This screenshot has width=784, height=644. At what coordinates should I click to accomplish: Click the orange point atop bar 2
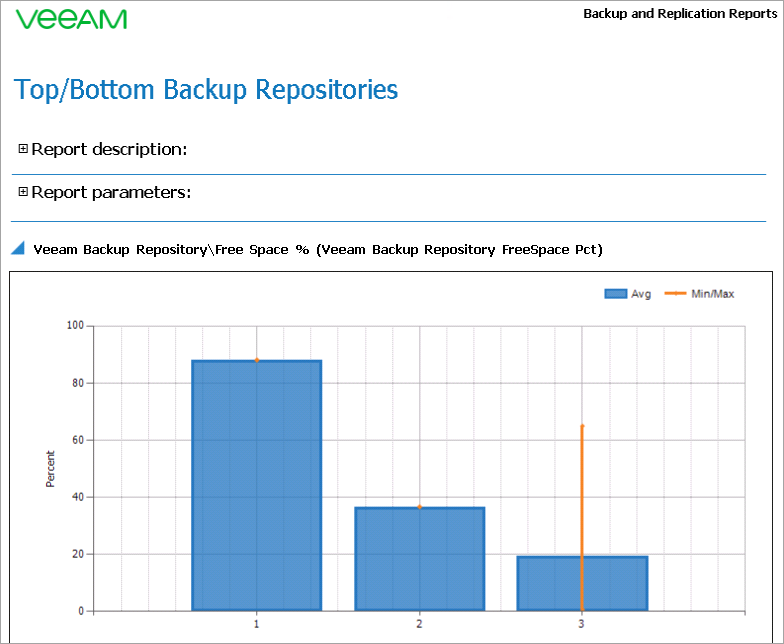pyautogui.click(x=420, y=507)
